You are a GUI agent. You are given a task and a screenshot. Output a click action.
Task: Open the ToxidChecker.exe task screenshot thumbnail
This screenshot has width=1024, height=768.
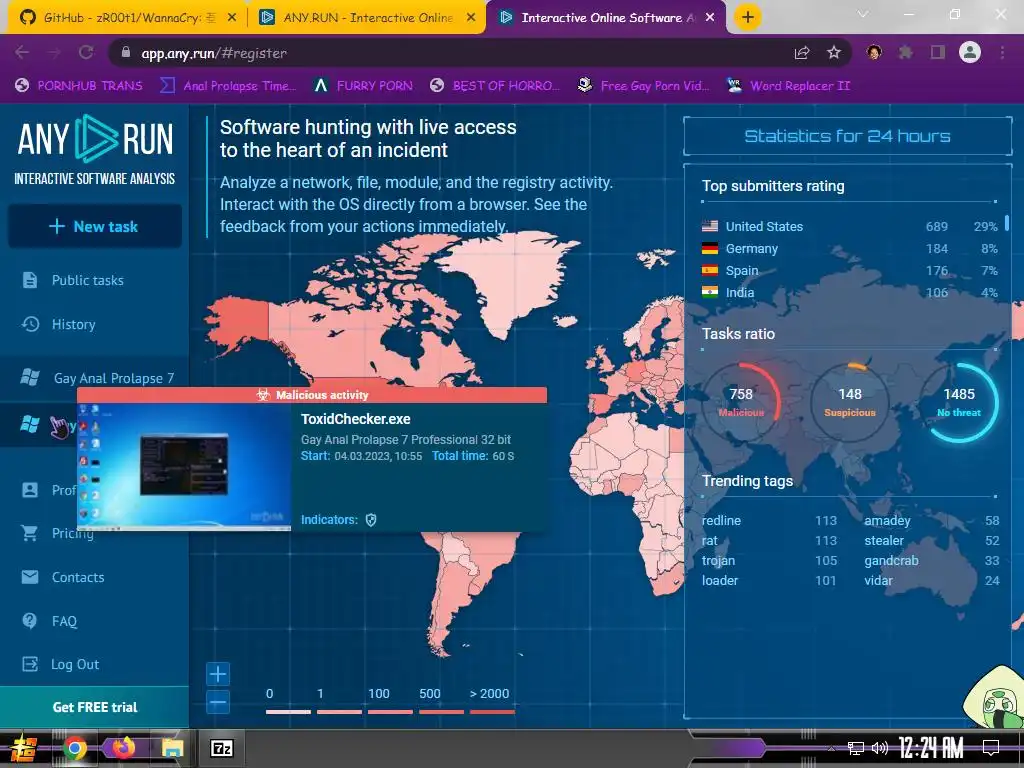point(184,466)
